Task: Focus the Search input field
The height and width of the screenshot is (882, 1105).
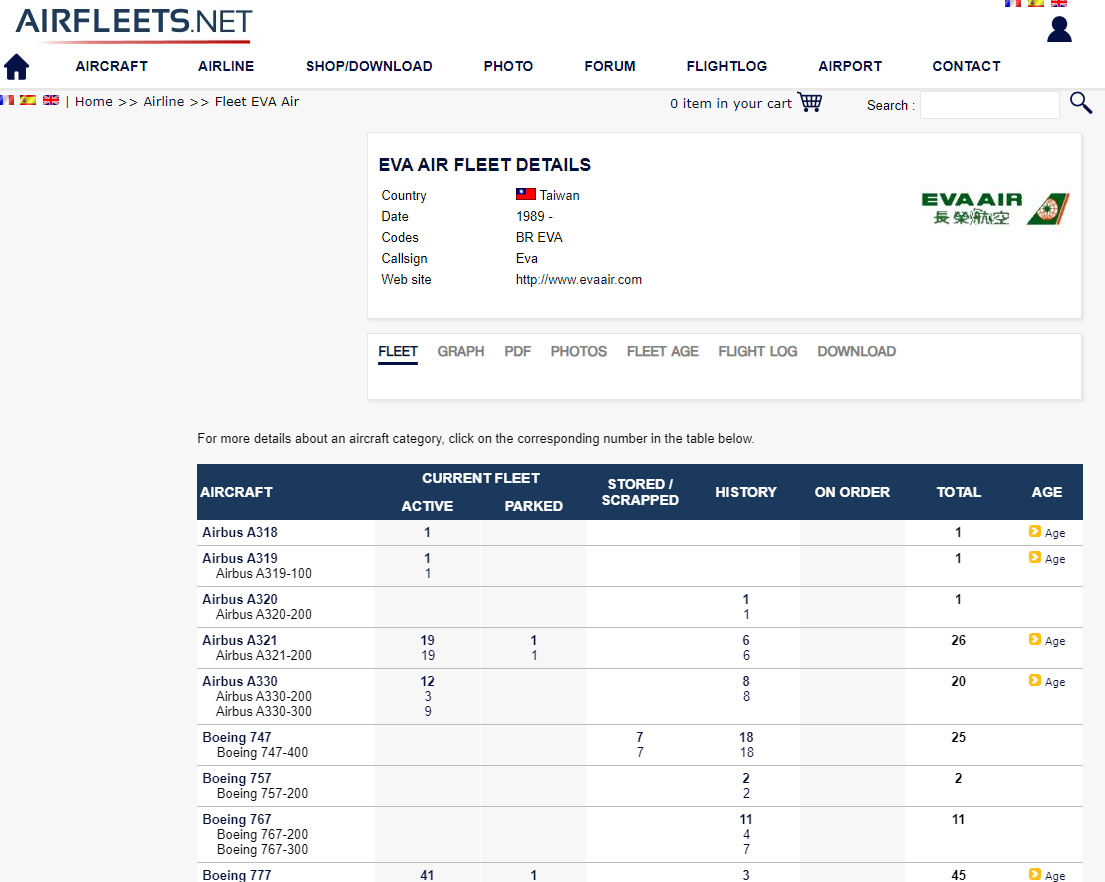Action: (989, 105)
